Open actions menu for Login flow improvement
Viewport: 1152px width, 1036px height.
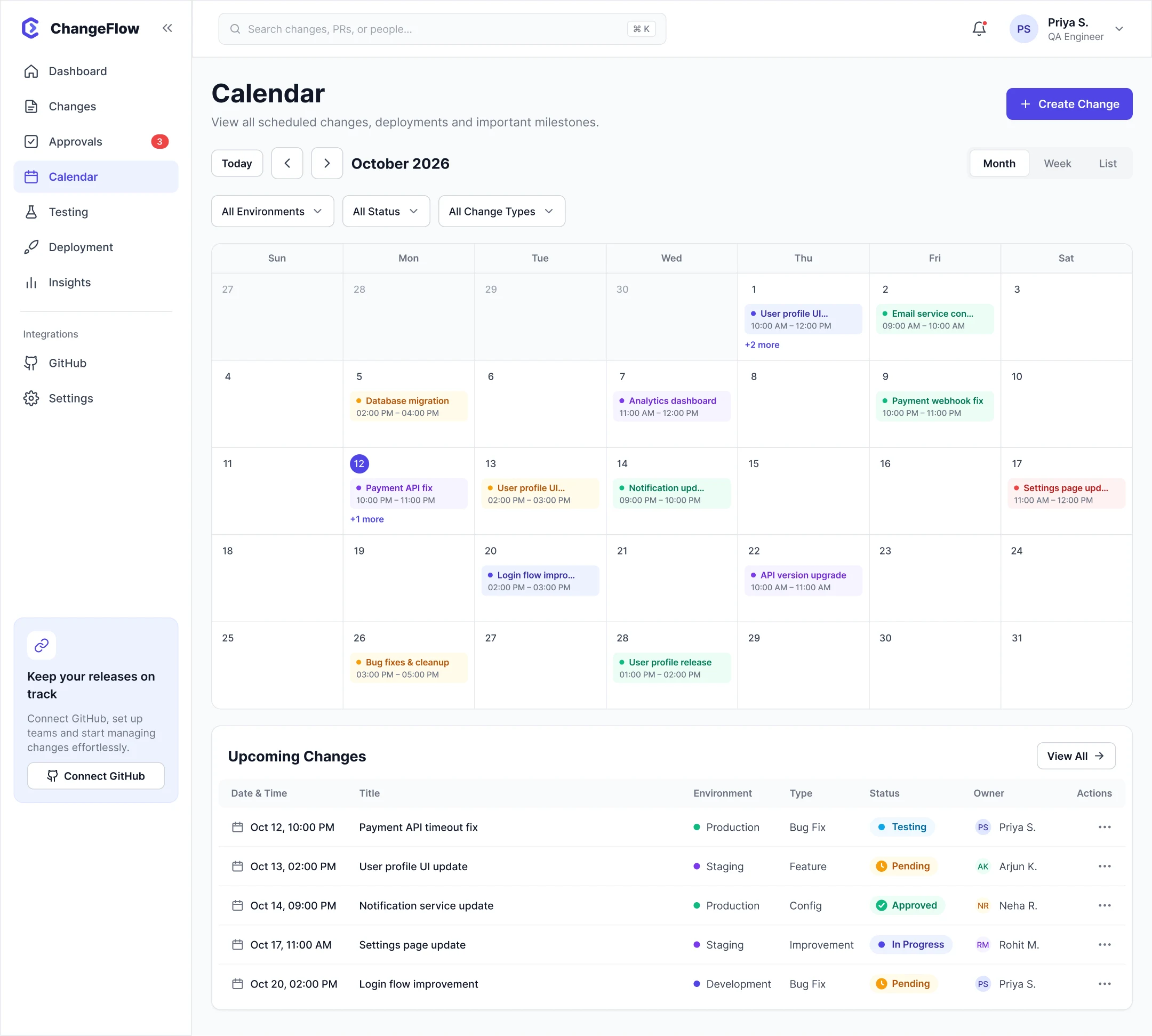(1104, 984)
